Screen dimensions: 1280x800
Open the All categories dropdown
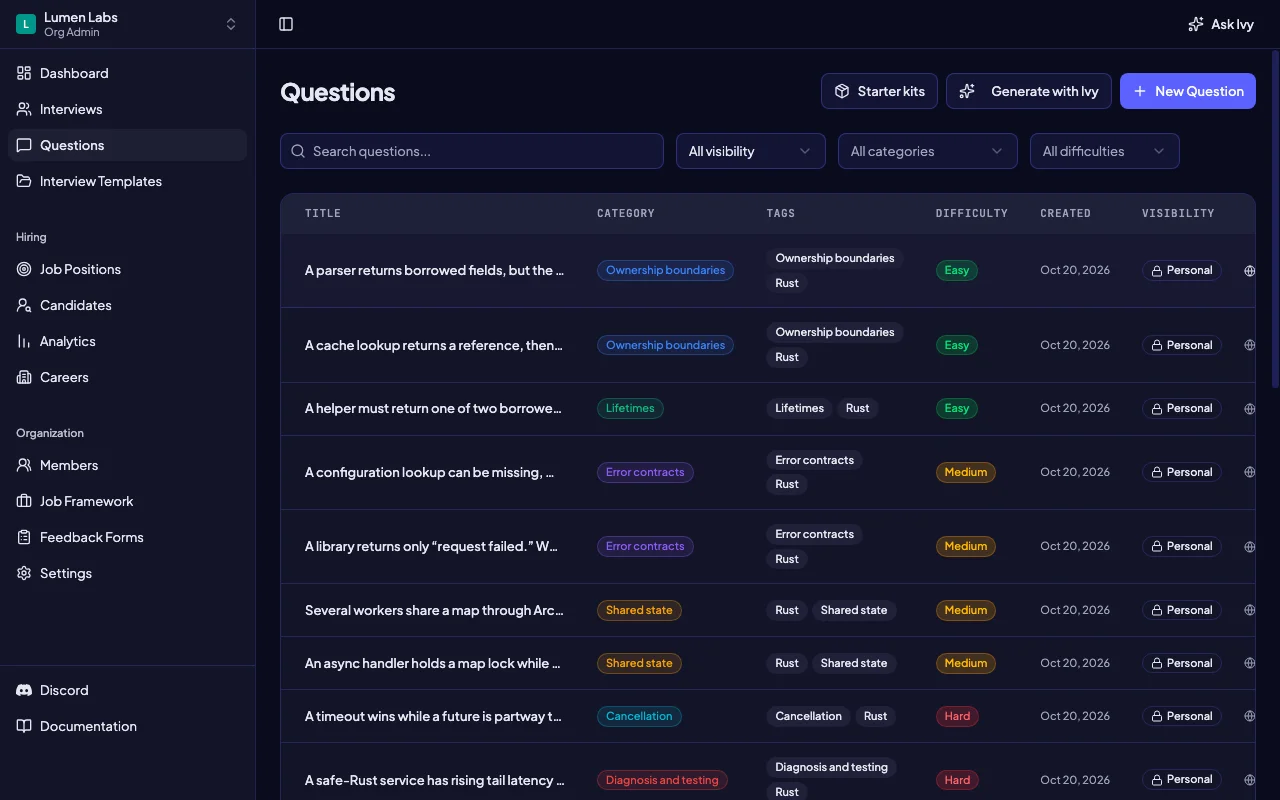point(928,151)
